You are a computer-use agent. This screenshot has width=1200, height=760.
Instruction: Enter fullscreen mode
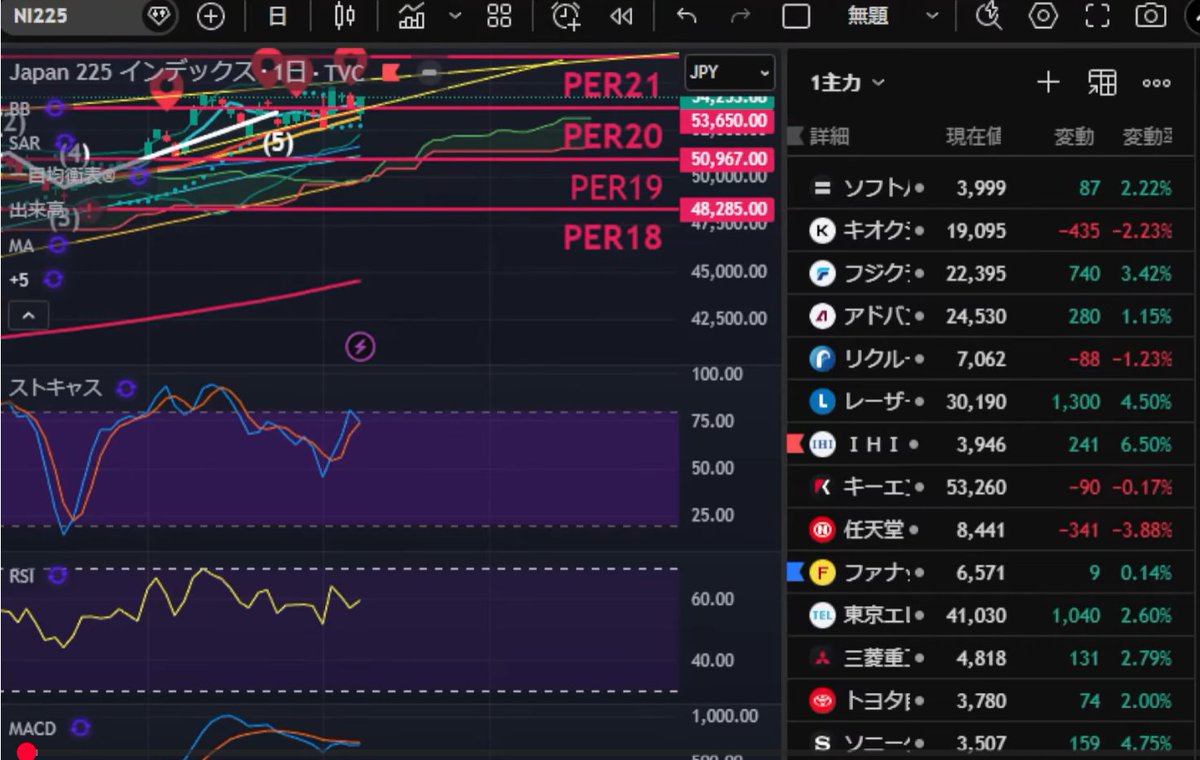click(x=1098, y=16)
